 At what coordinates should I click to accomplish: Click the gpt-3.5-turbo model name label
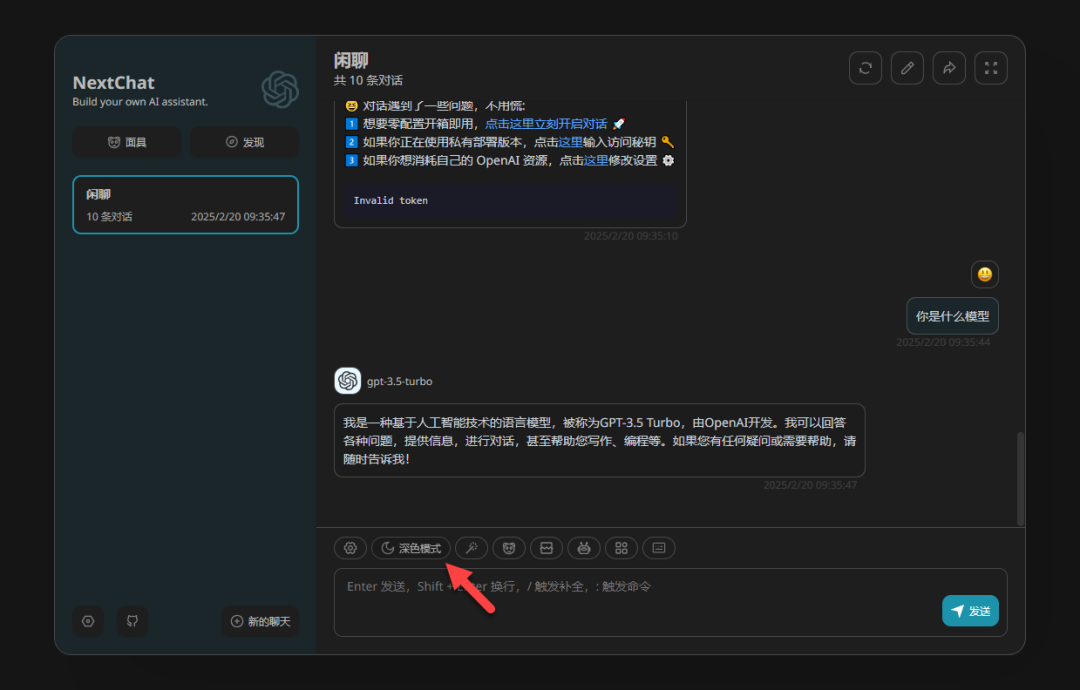tap(399, 381)
